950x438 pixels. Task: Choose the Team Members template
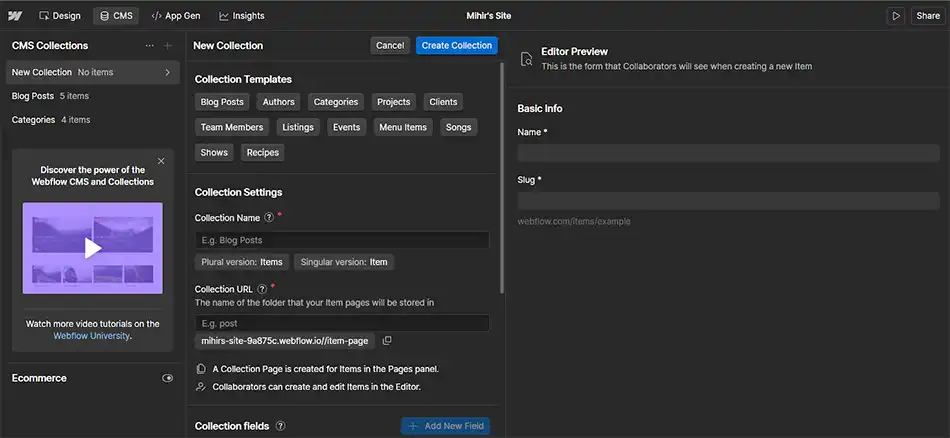click(x=232, y=127)
